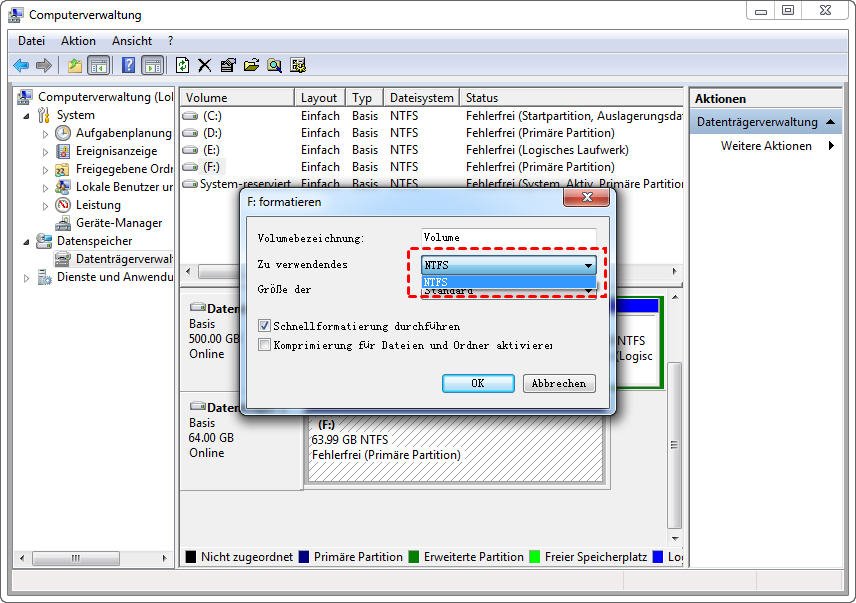Click the black Nicht zugeordnet legend swatch
856x603 pixels.
click(x=191, y=557)
